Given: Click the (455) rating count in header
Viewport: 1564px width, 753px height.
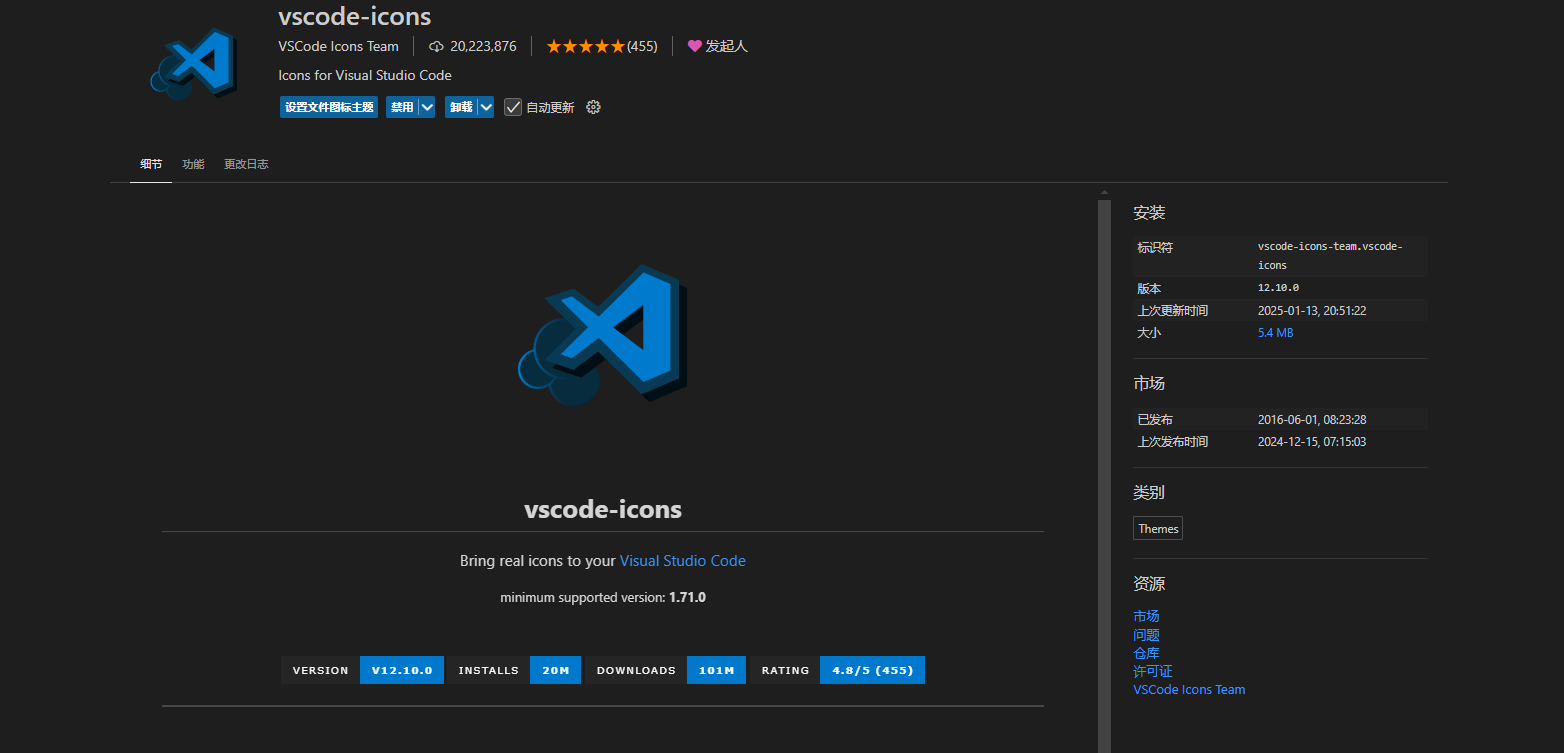Looking at the screenshot, I should pos(642,46).
